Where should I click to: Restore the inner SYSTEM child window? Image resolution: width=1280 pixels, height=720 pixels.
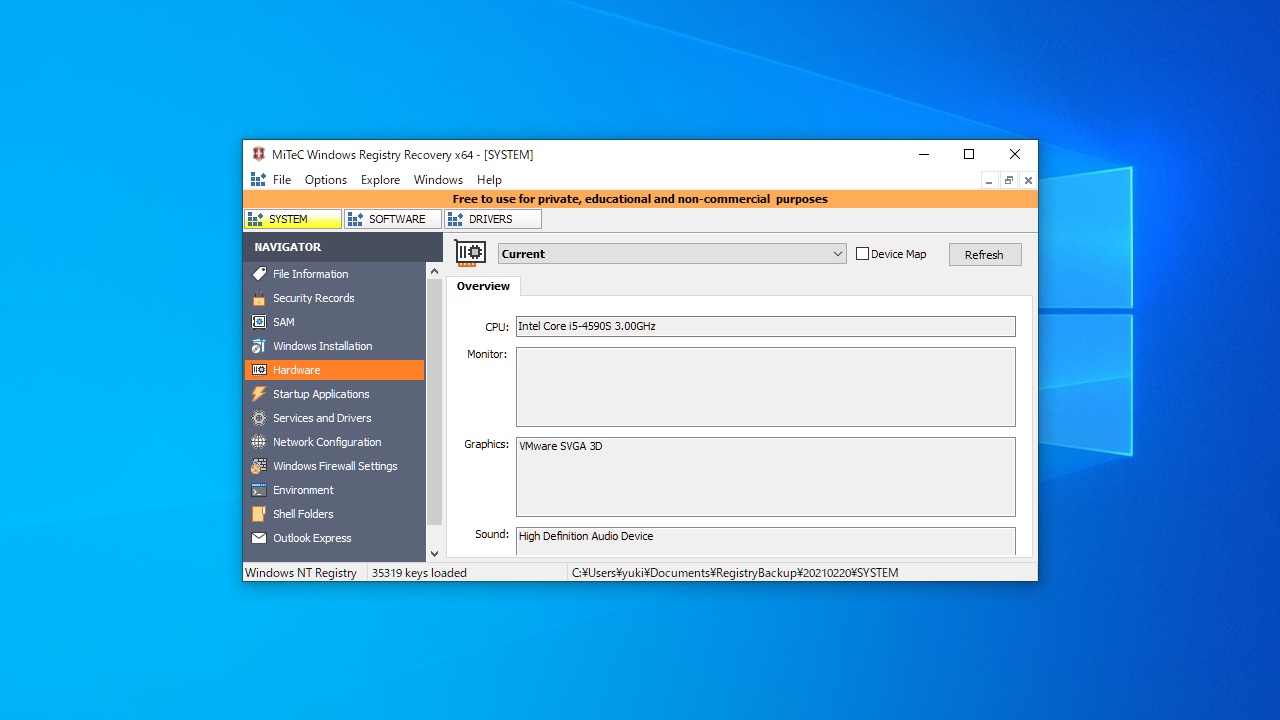(x=1009, y=181)
